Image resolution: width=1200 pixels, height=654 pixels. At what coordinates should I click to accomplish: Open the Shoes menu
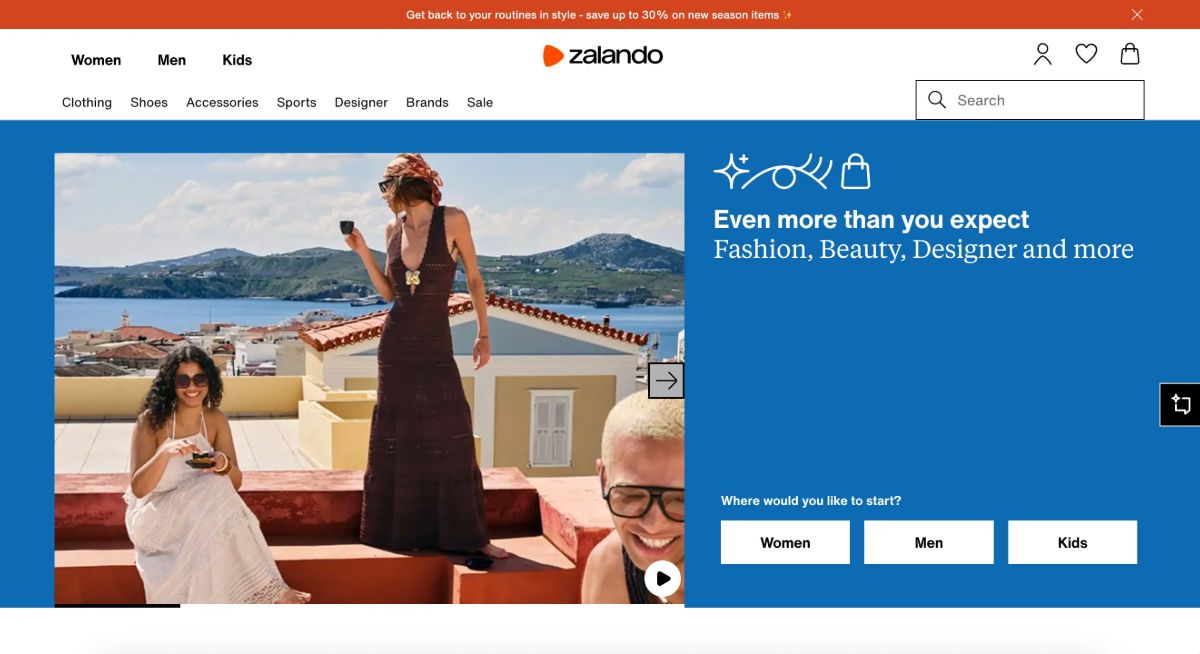(x=149, y=102)
